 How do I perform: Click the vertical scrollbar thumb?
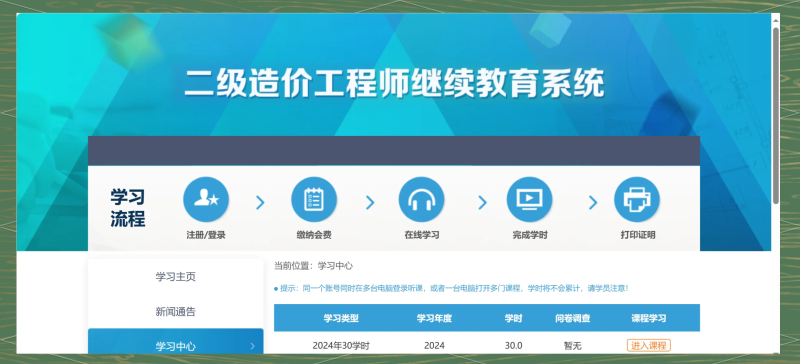(776, 116)
